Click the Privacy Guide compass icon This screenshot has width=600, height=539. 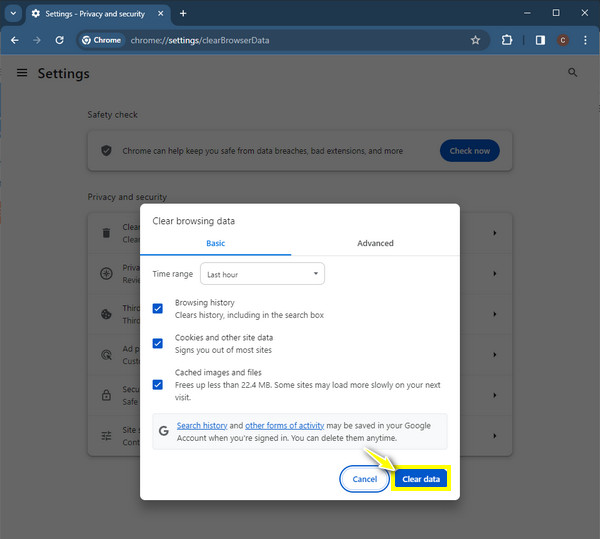coord(106,274)
